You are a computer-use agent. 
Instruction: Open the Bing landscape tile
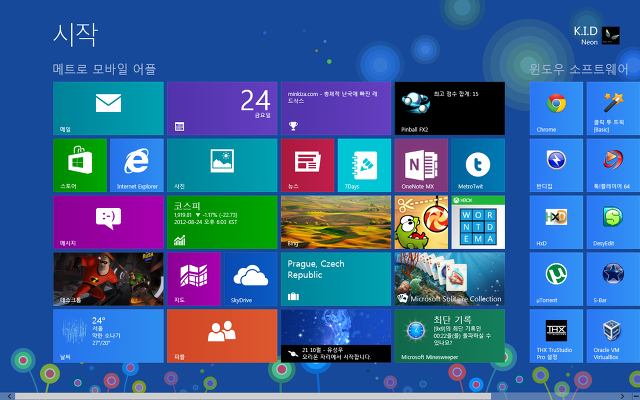[x=336, y=222]
